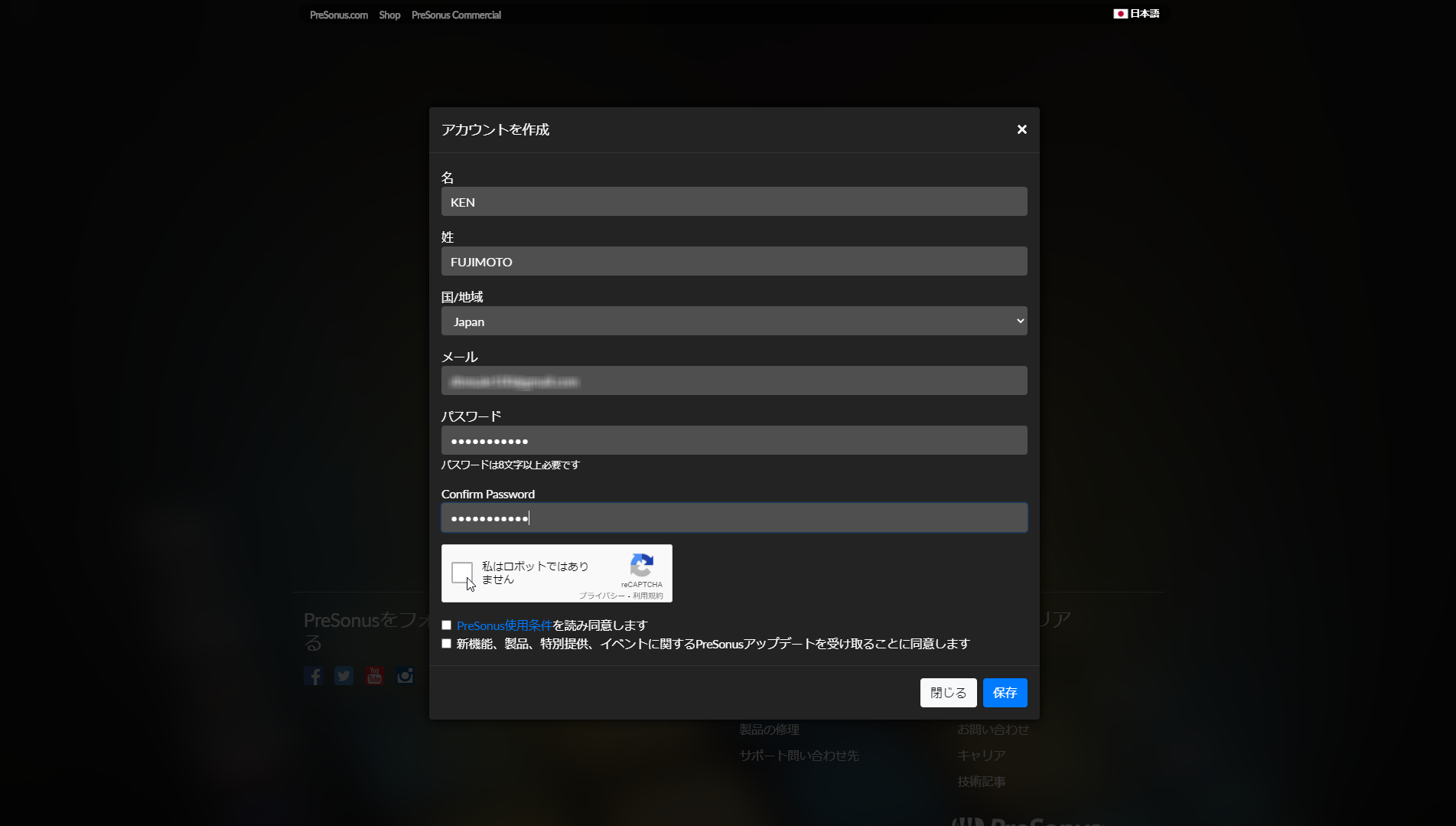The width and height of the screenshot is (1456, 826).
Task: Check the PreSonus terms agreement checkbox
Action: point(446,625)
